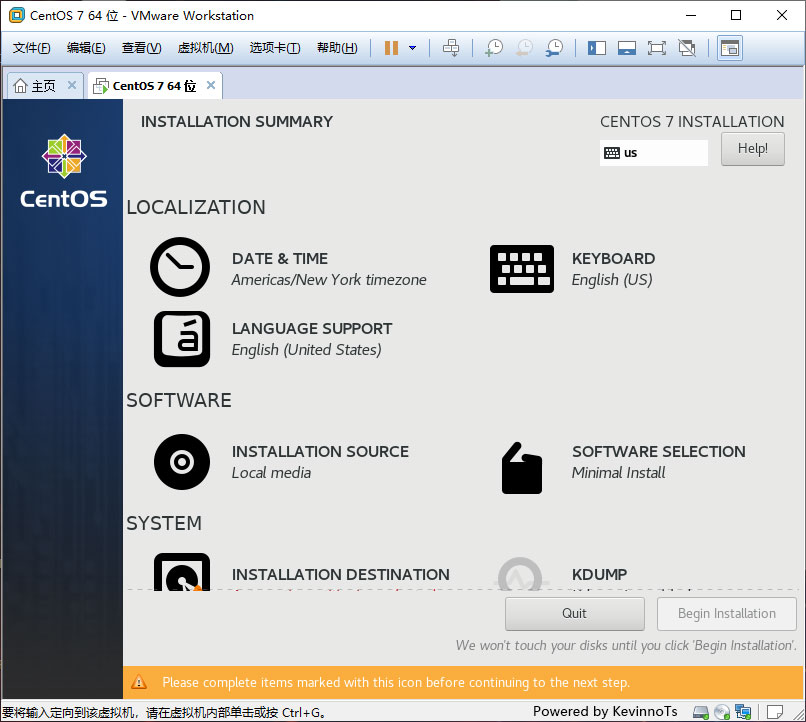Image resolution: width=806 pixels, height=722 pixels.
Task: Click the Help! button
Action: click(753, 149)
